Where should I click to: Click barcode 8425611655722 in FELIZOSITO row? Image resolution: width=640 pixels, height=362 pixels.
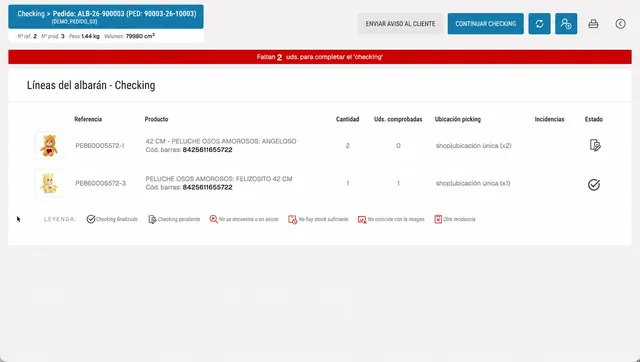tap(207, 187)
